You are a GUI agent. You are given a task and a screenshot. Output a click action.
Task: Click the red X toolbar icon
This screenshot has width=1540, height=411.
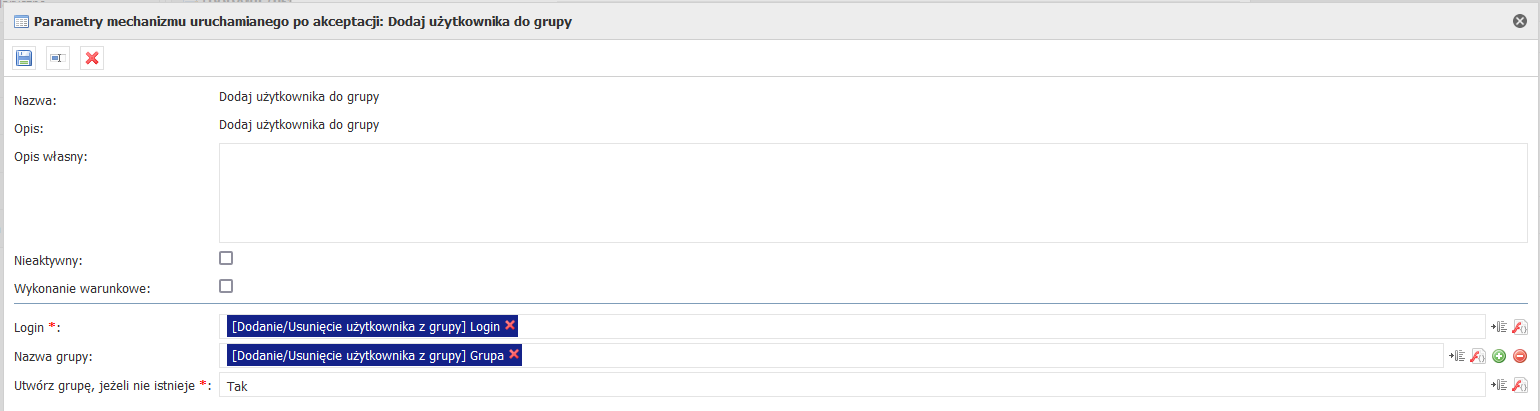click(x=92, y=58)
